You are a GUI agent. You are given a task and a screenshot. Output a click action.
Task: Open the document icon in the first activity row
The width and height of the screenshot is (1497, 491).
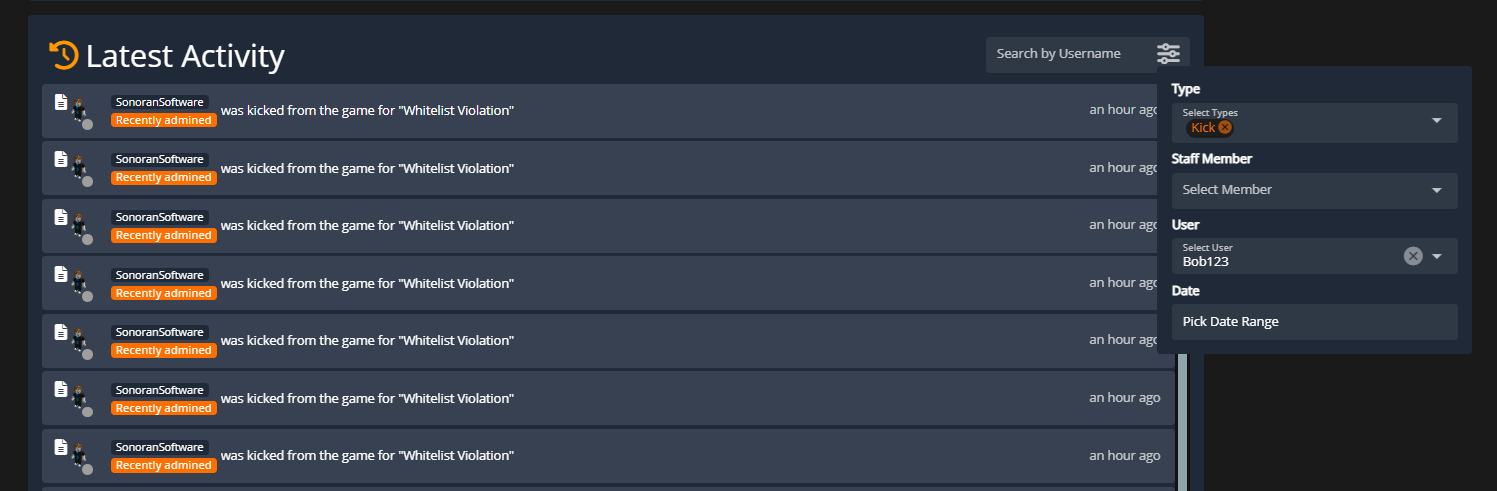[x=61, y=102]
